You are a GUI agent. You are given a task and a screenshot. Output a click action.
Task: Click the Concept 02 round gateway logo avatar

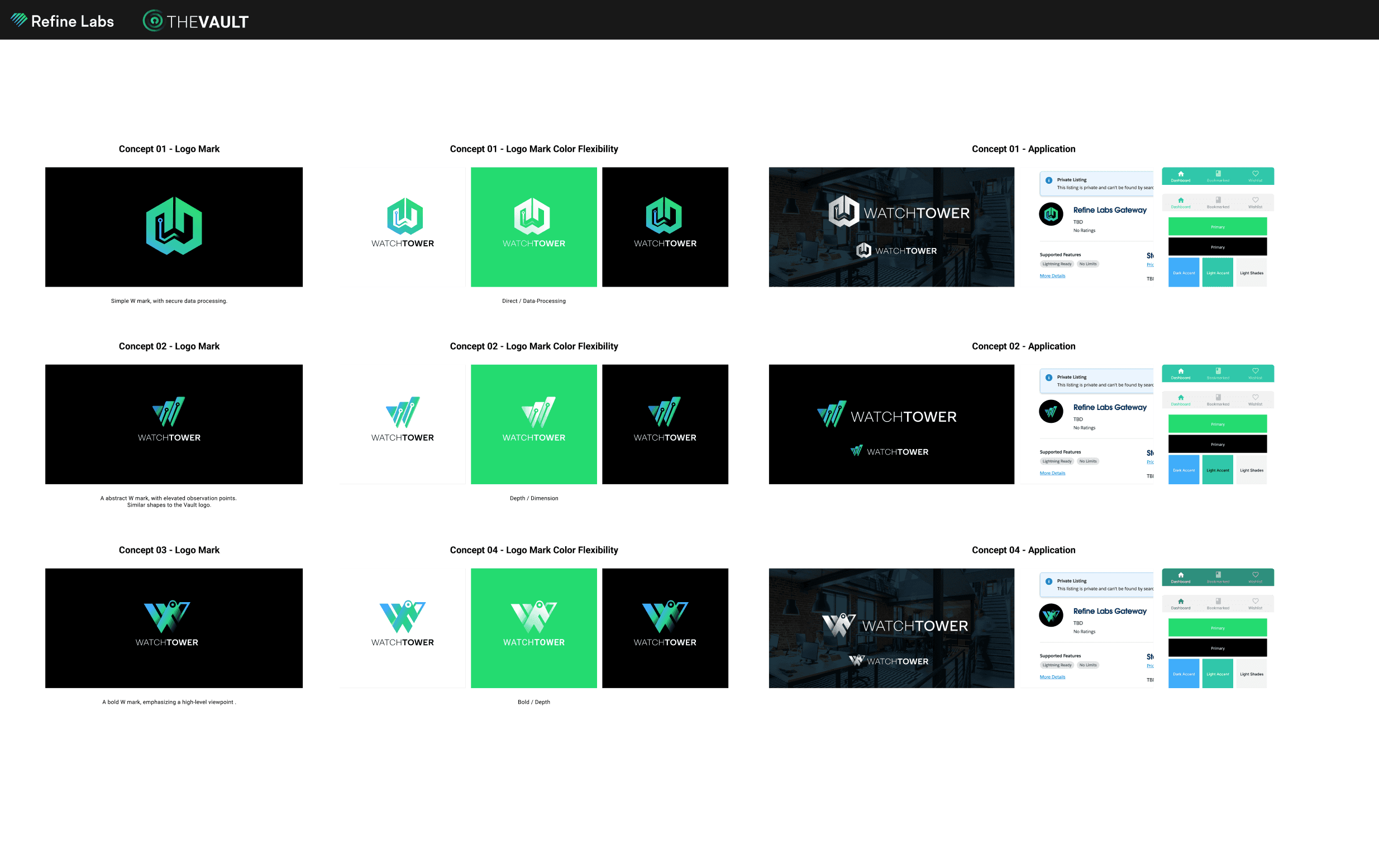pyautogui.click(x=1051, y=411)
